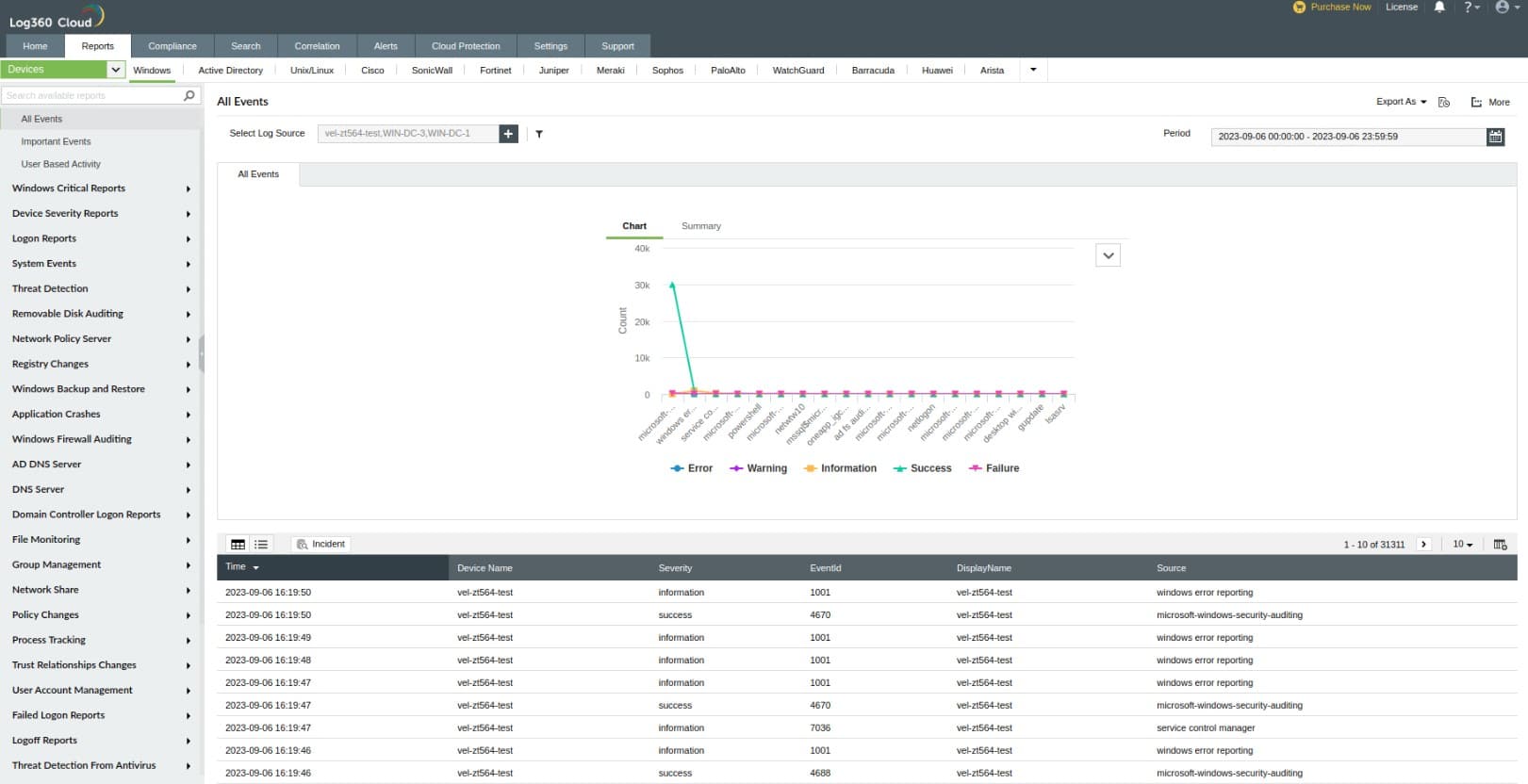This screenshot has width=1528, height=784.
Task: Sort table by Time column header
Action: tap(333, 567)
